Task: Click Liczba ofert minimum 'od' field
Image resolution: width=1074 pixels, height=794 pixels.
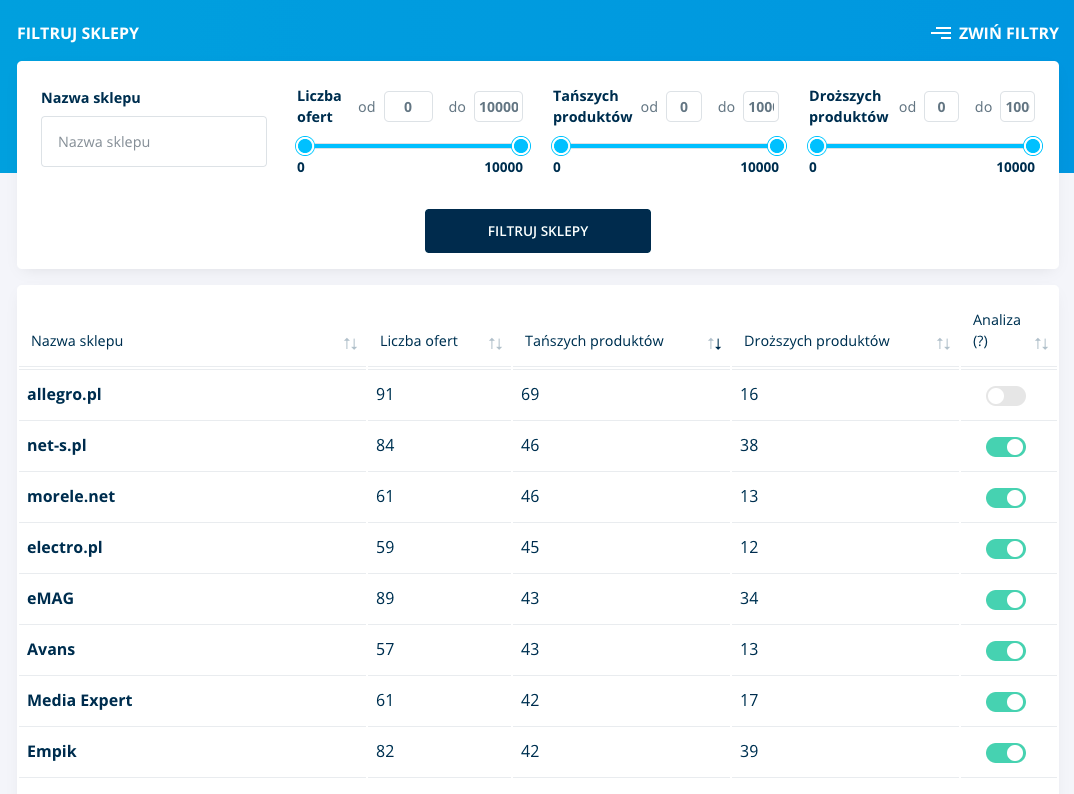Action: 408,107
